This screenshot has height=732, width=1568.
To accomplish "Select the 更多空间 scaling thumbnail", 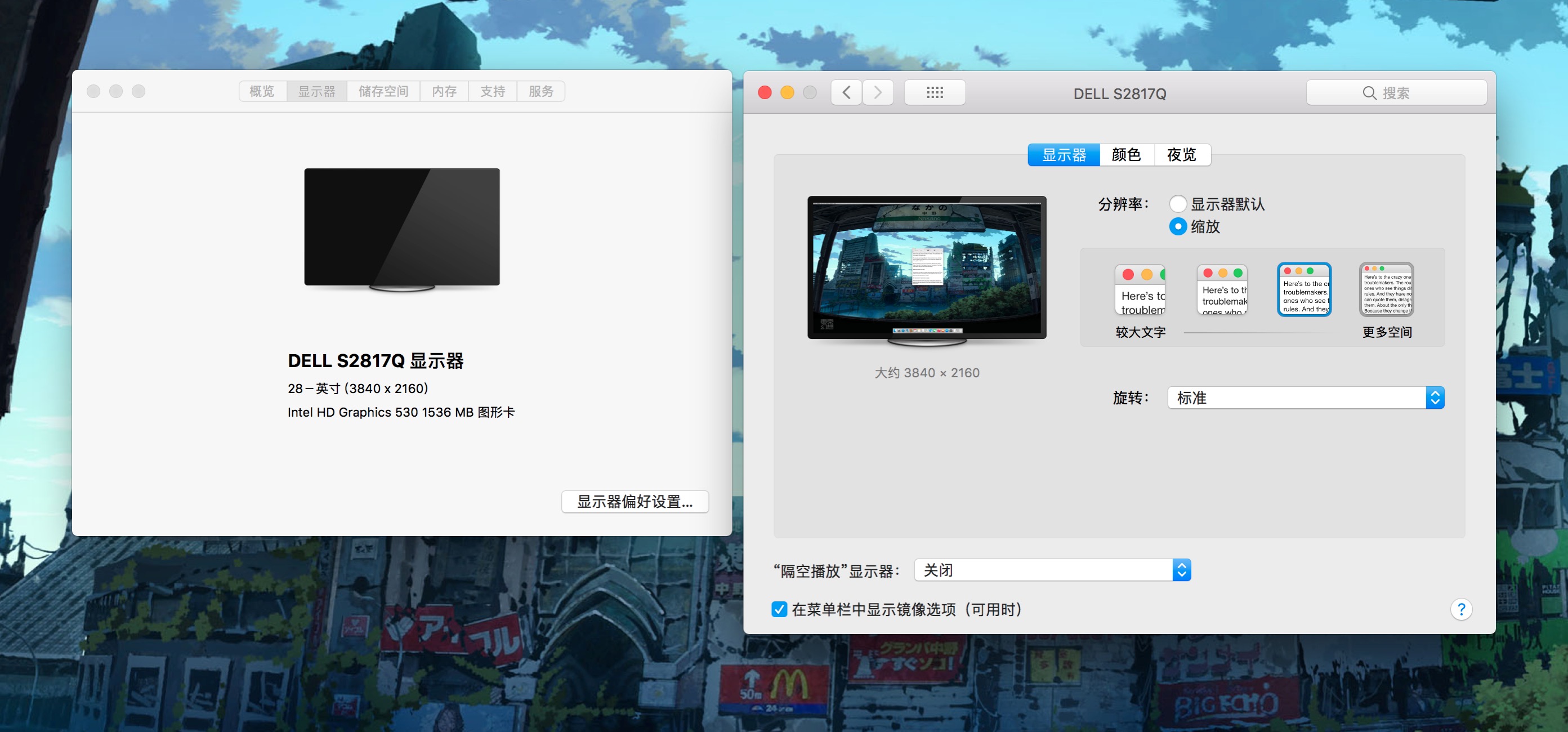I will [x=1387, y=290].
